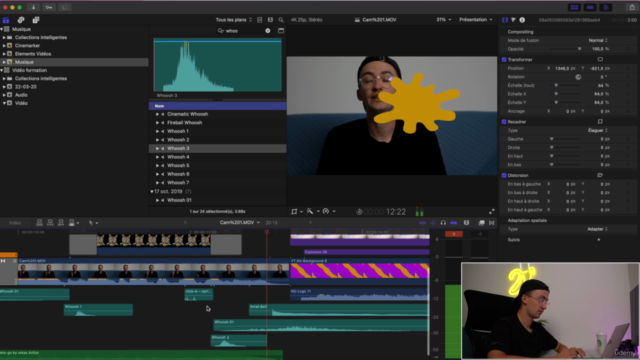Screen dimensions: 640x360
Task: Open the Titles and Generators sidebar
Action: click(x=36, y=20)
